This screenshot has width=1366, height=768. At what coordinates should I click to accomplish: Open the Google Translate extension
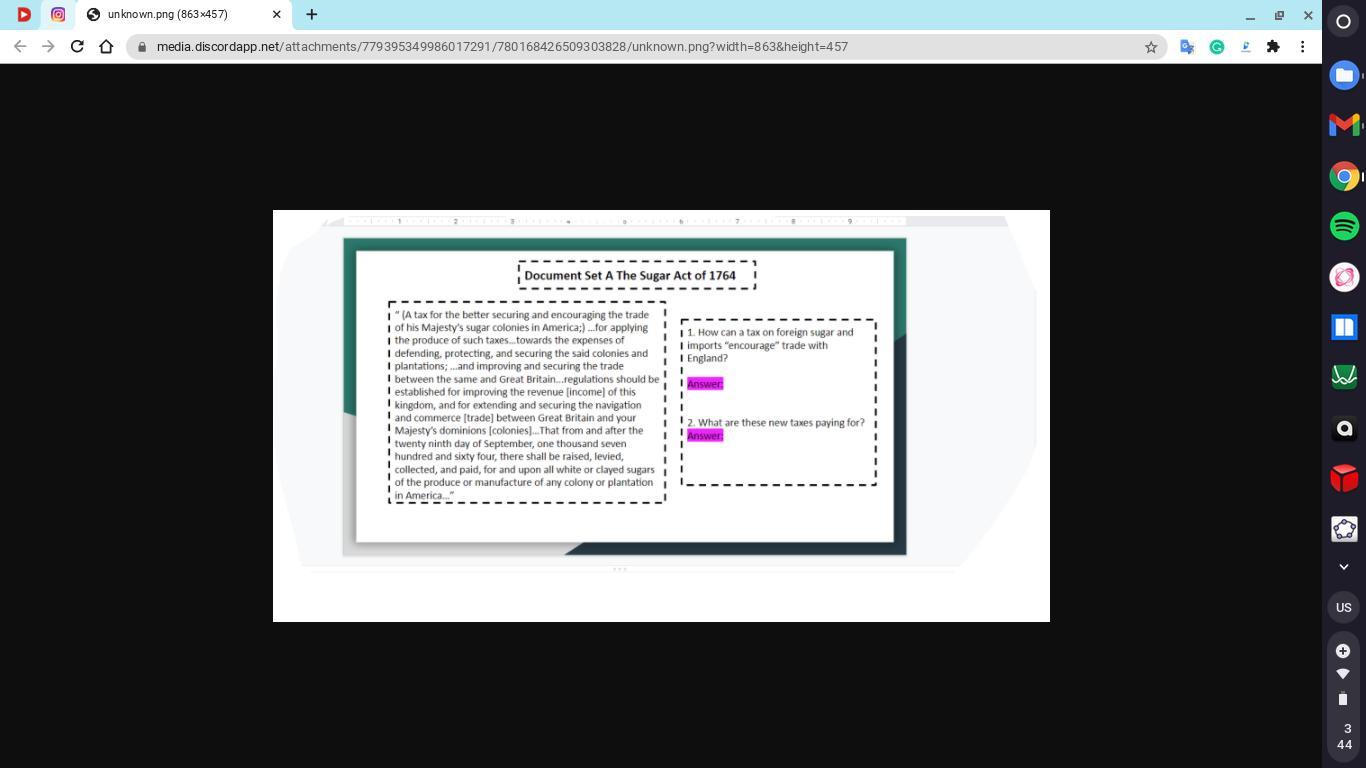1187,47
